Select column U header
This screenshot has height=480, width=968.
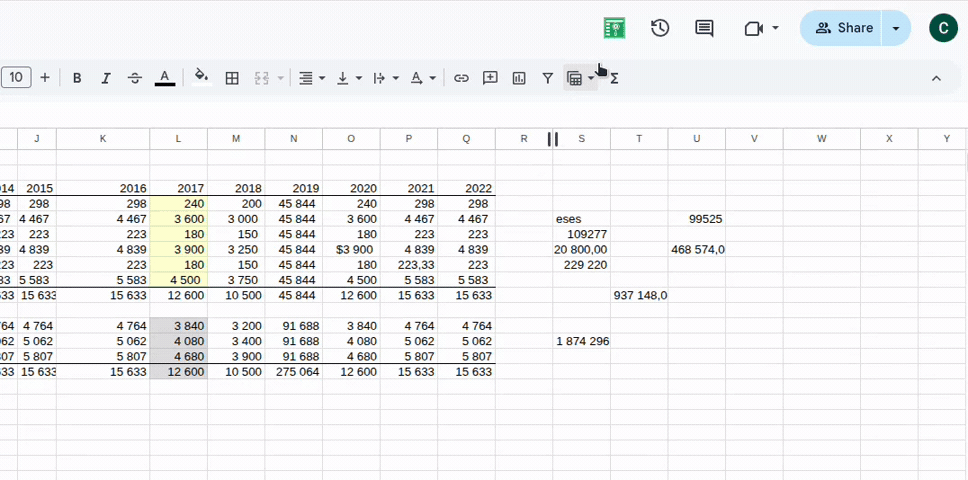point(696,139)
